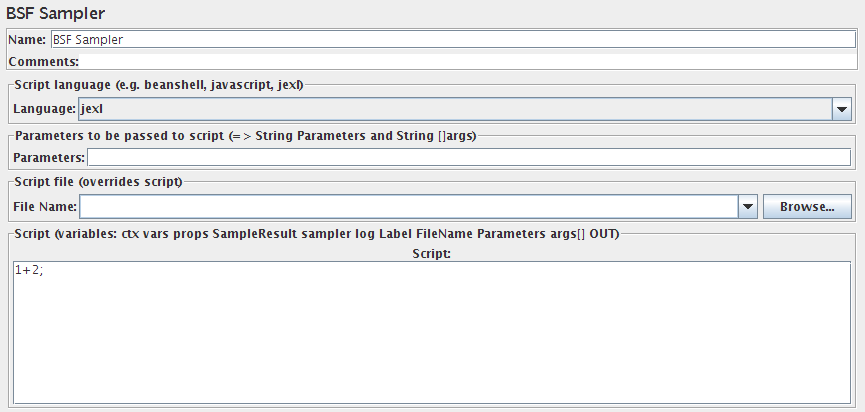The image size is (865, 412).
Task: Click the Comments: label
Action: [43, 61]
